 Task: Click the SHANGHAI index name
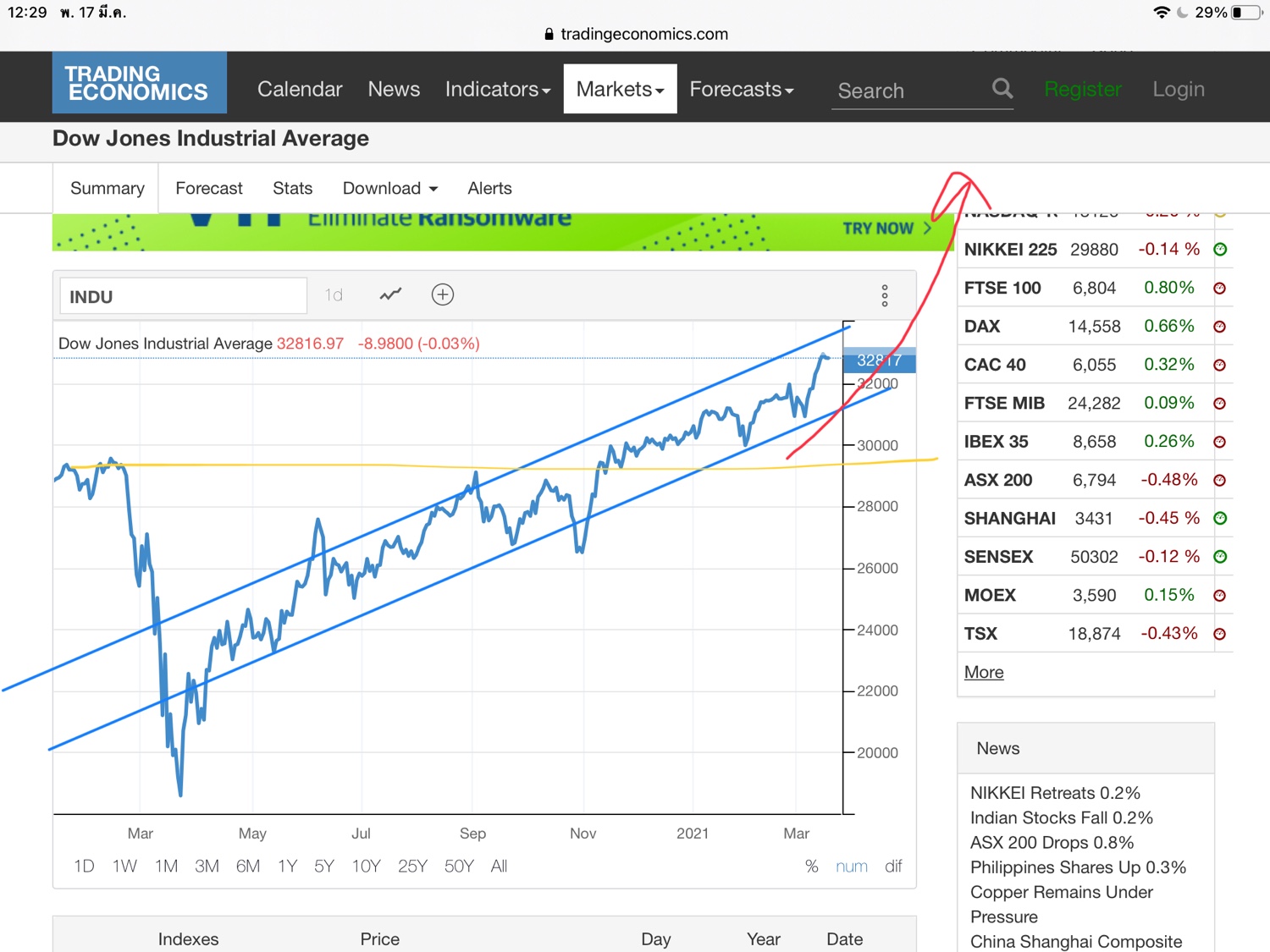[1009, 519]
